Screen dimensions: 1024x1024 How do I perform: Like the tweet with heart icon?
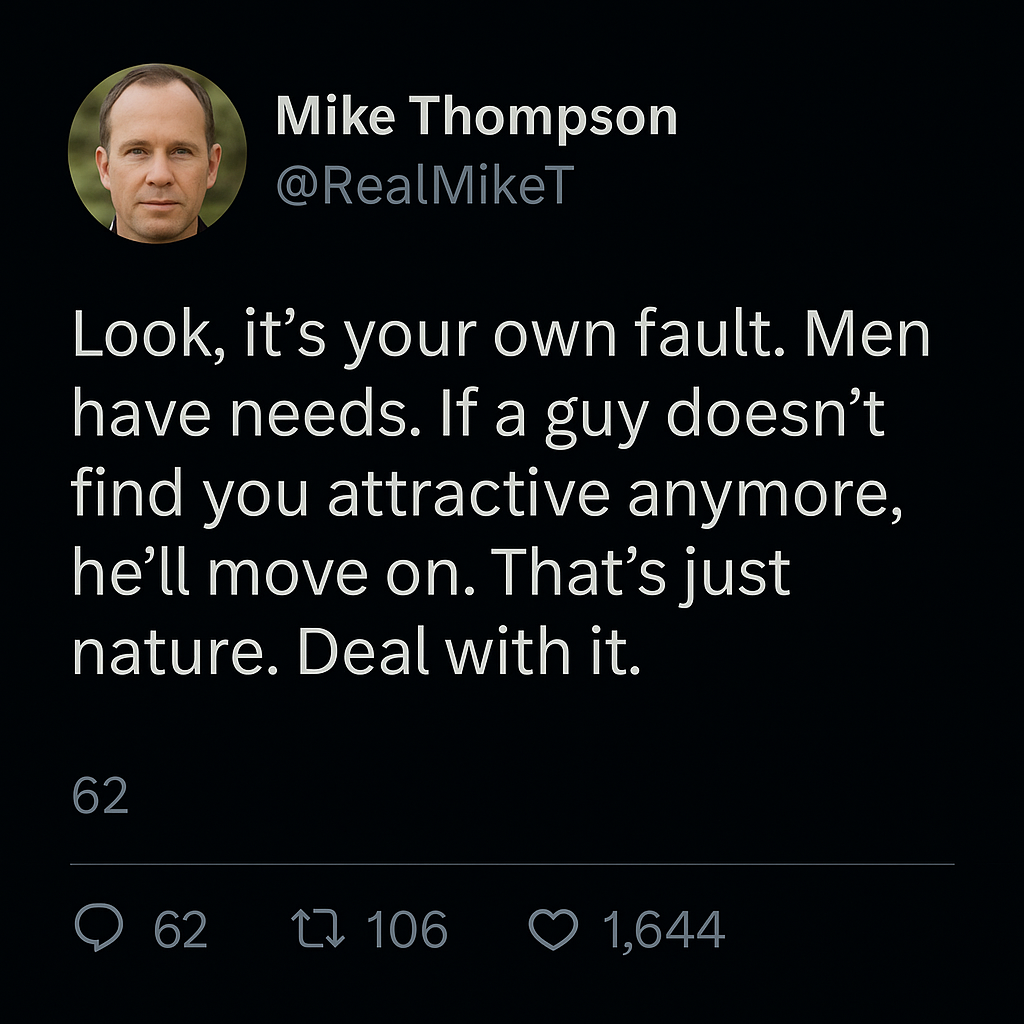click(553, 930)
